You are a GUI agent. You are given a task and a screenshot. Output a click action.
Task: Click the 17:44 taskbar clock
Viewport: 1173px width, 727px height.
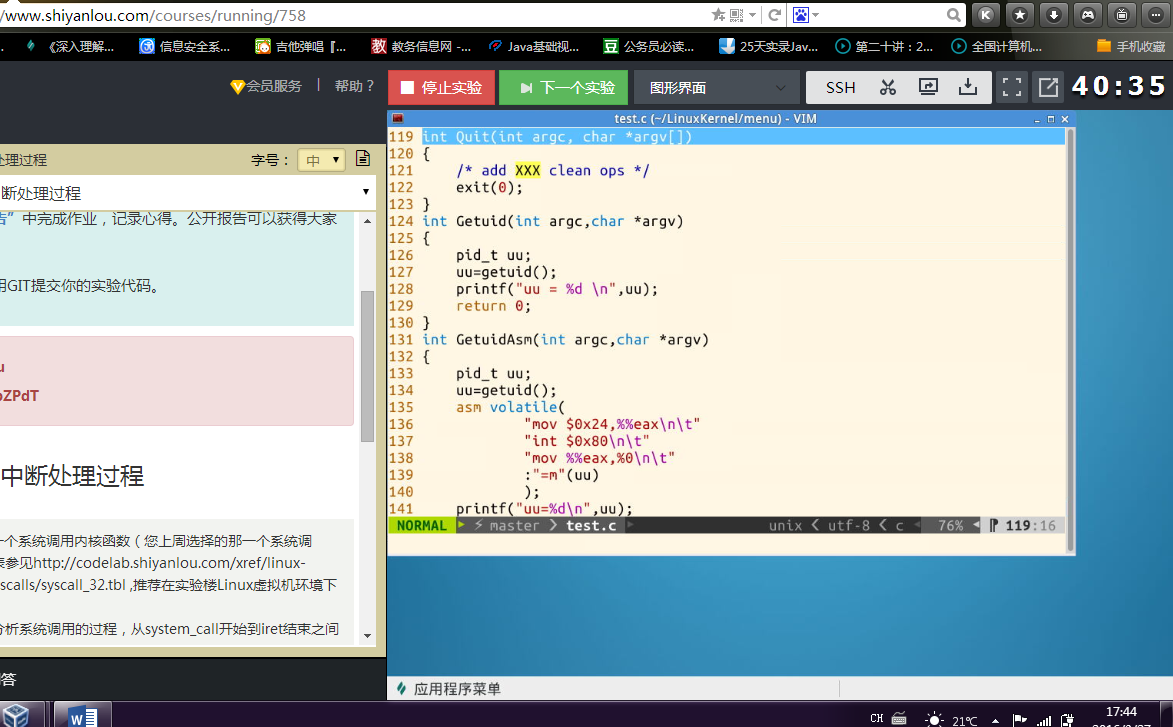[x=1121, y=712]
